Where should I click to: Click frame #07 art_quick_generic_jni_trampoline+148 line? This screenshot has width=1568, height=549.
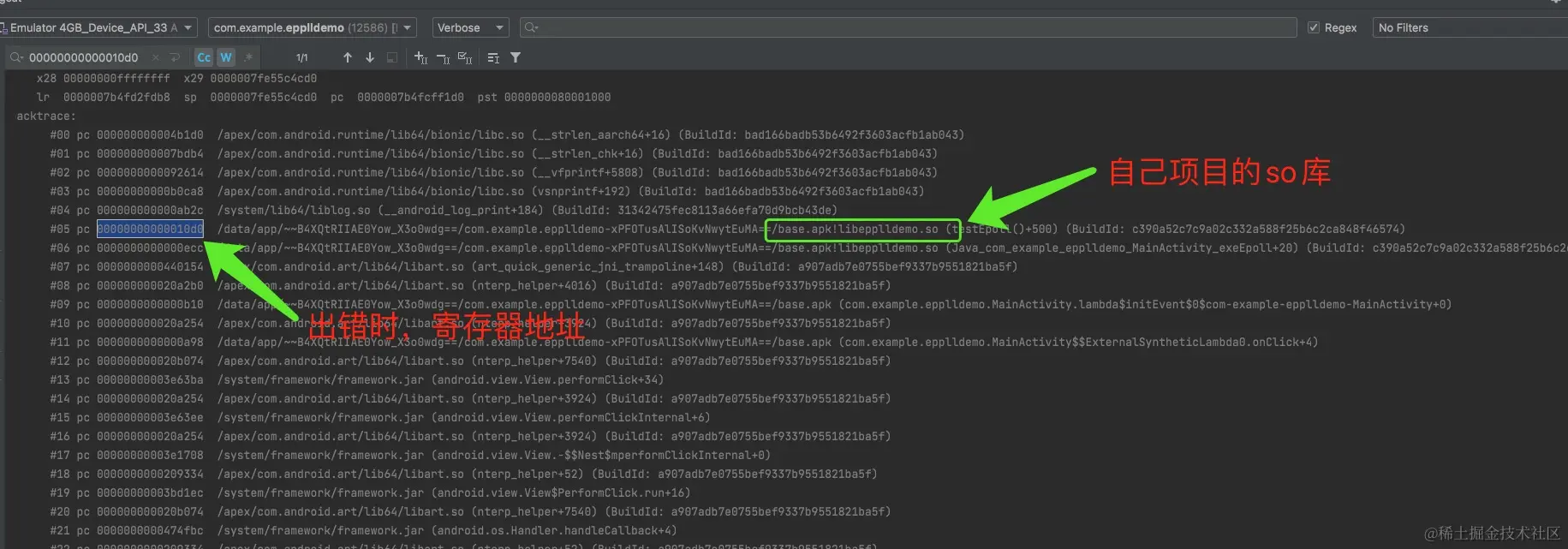click(534, 266)
